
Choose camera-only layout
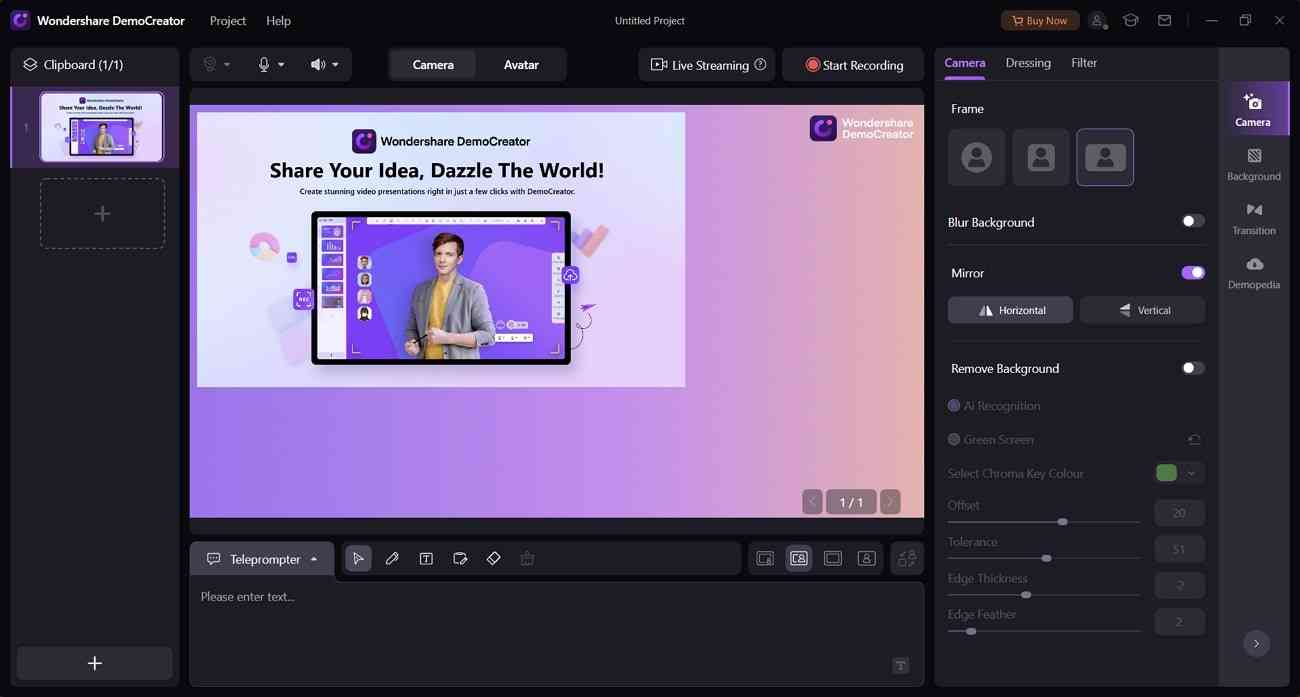867,559
